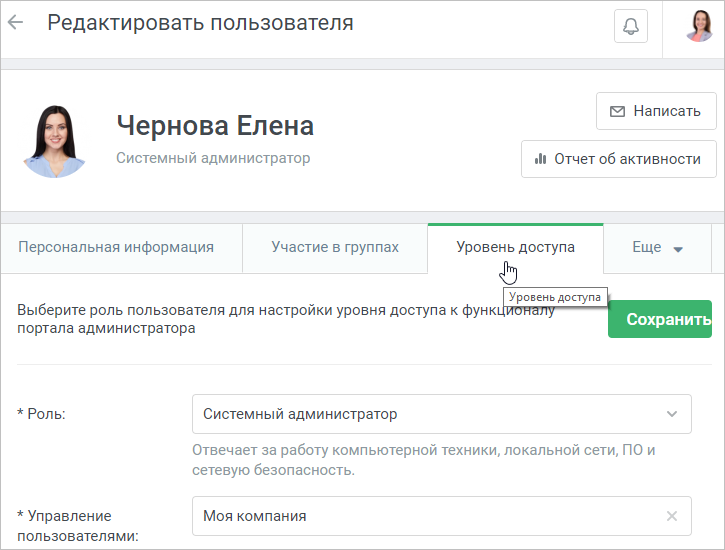Screen dimensions: 725x550
Task: Click the Управление пользователями input field
Action: [x=442, y=516]
